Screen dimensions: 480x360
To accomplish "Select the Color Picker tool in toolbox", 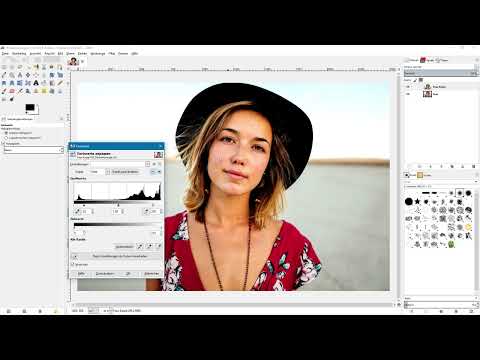I will [4, 75].
